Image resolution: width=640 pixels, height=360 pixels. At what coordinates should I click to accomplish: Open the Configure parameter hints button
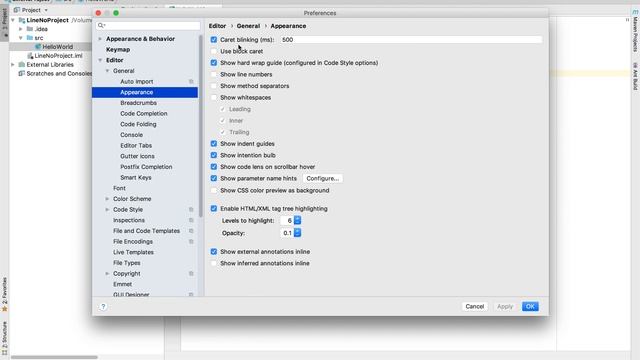(x=322, y=178)
